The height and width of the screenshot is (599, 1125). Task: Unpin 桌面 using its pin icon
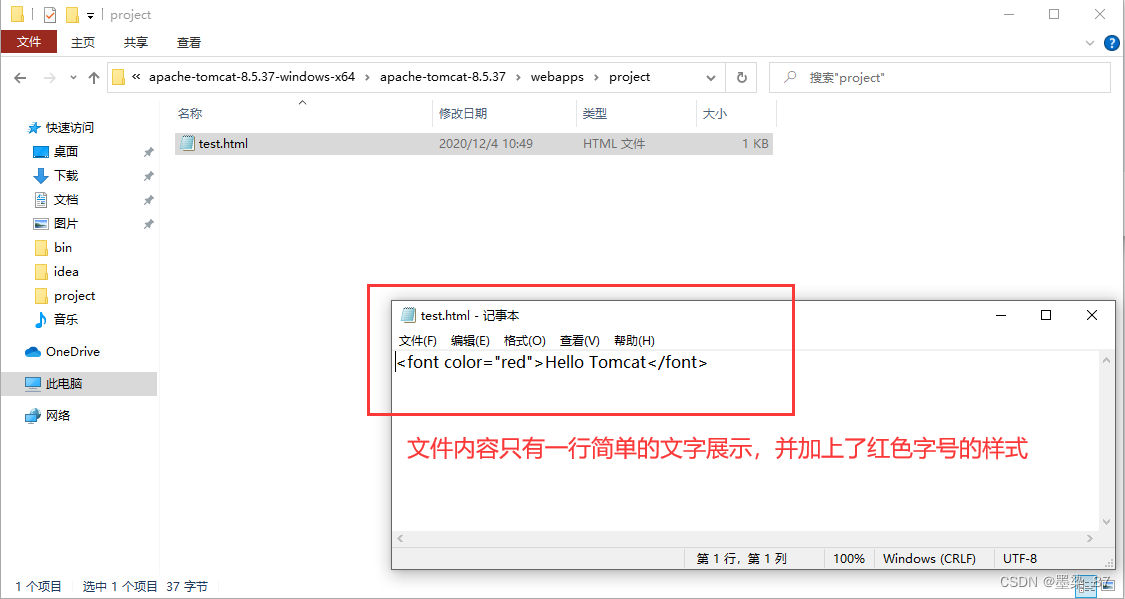click(149, 152)
